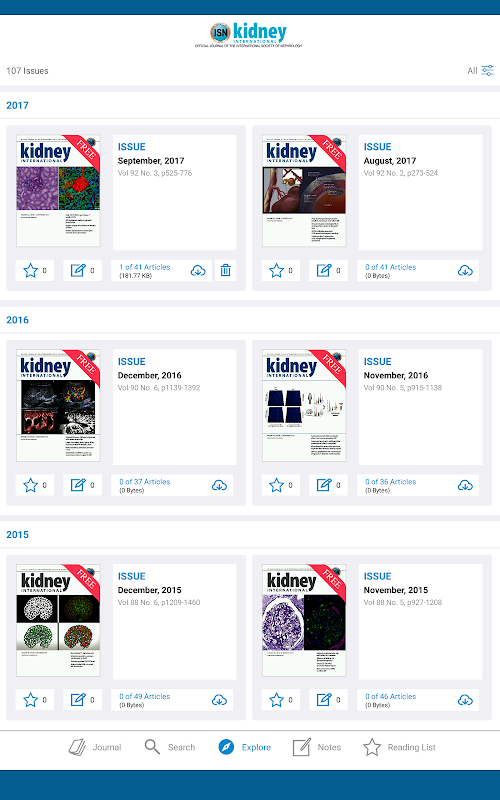Open the Journal tab
This screenshot has width=500, height=800.
(x=95, y=747)
